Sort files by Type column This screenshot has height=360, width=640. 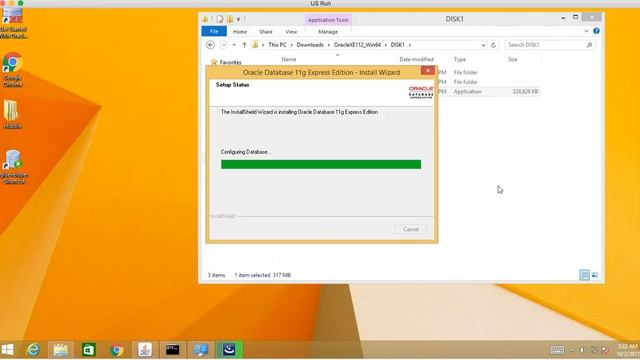(x=460, y=59)
